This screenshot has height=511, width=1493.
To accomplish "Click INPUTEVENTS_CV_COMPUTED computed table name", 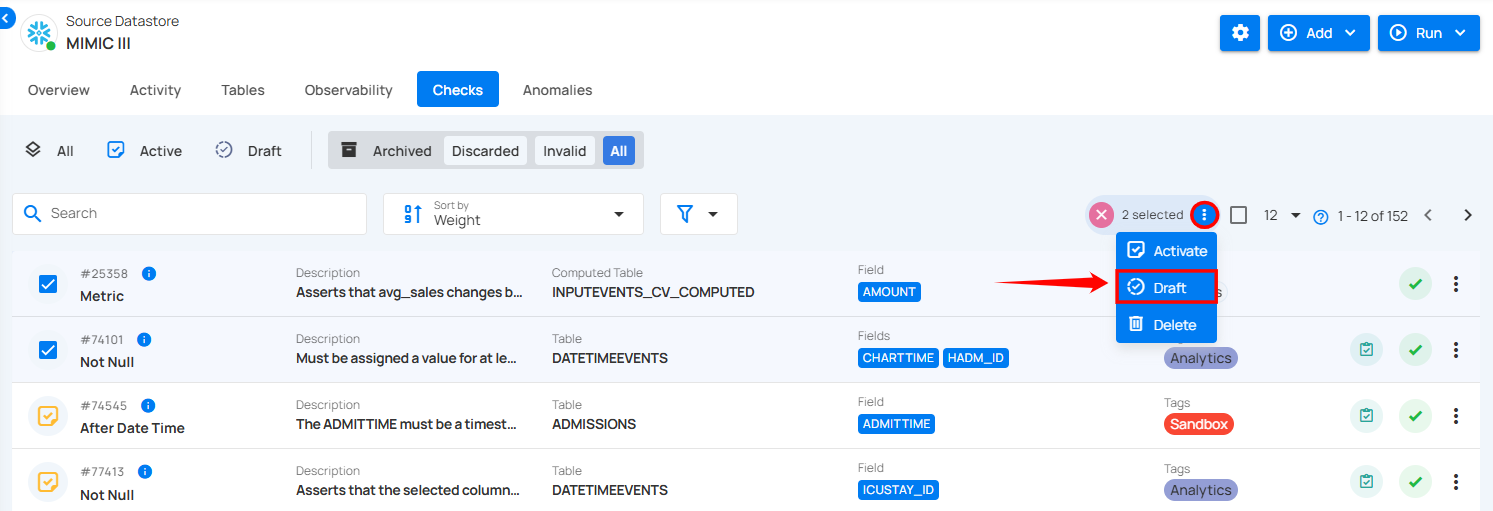I will (653, 292).
